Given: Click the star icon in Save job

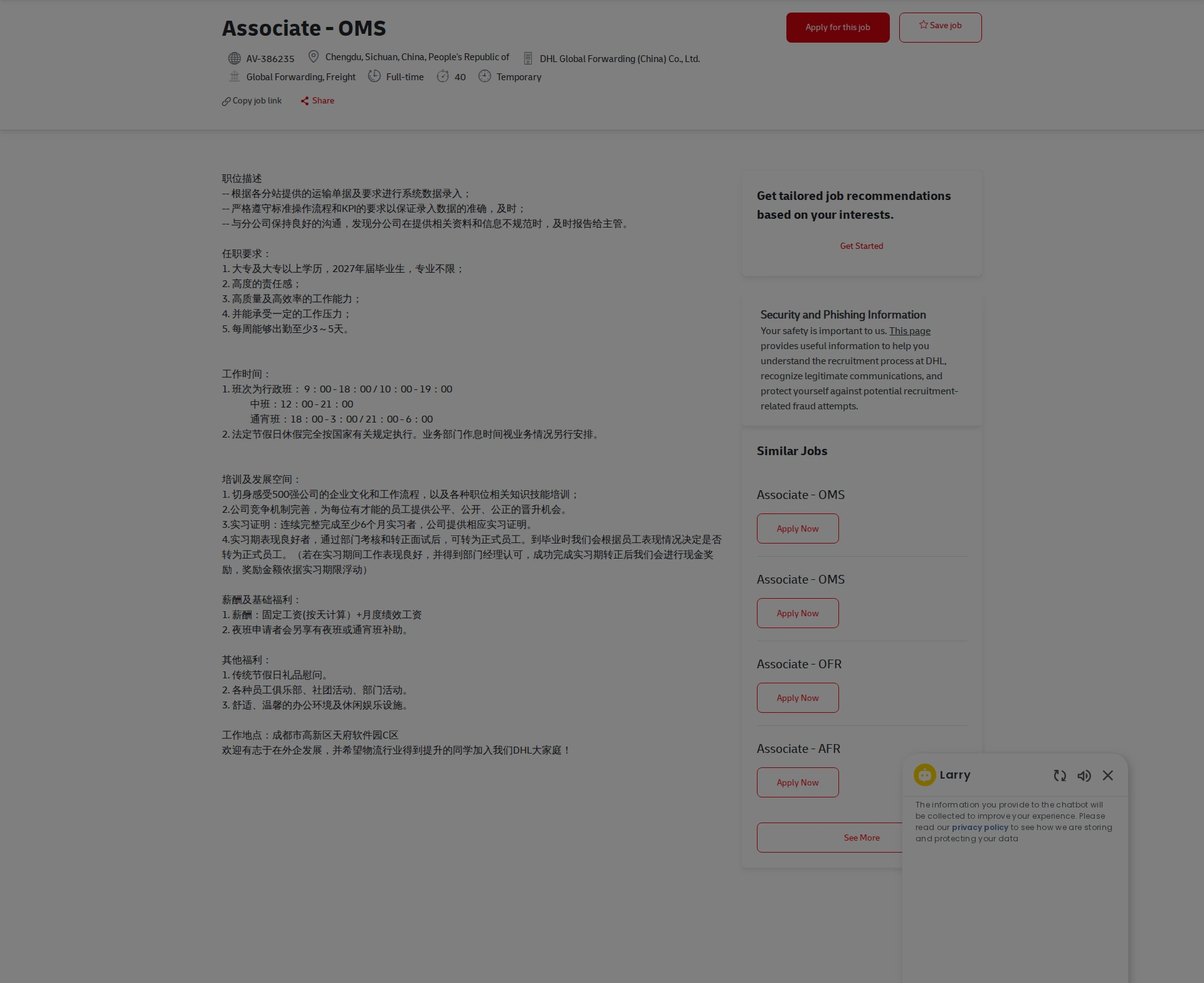Looking at the screenshot, I should pyautogui.click(x=924, y=25).
